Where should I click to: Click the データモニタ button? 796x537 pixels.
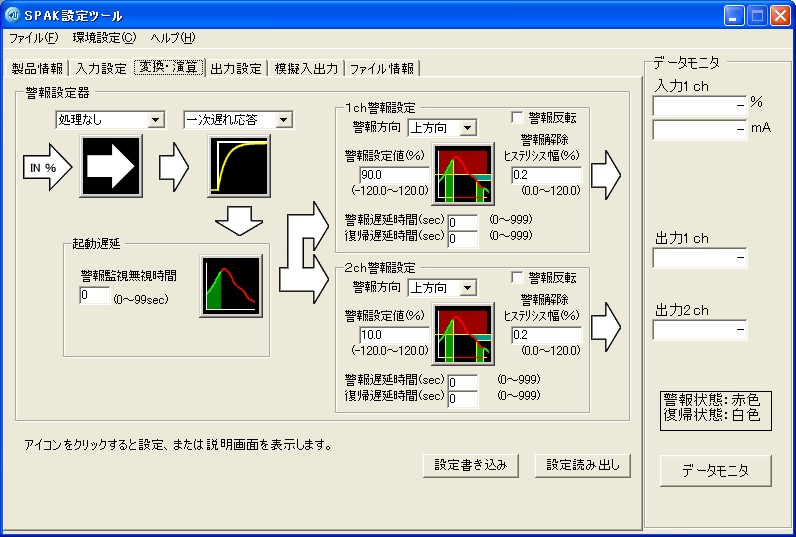point(716,470)
